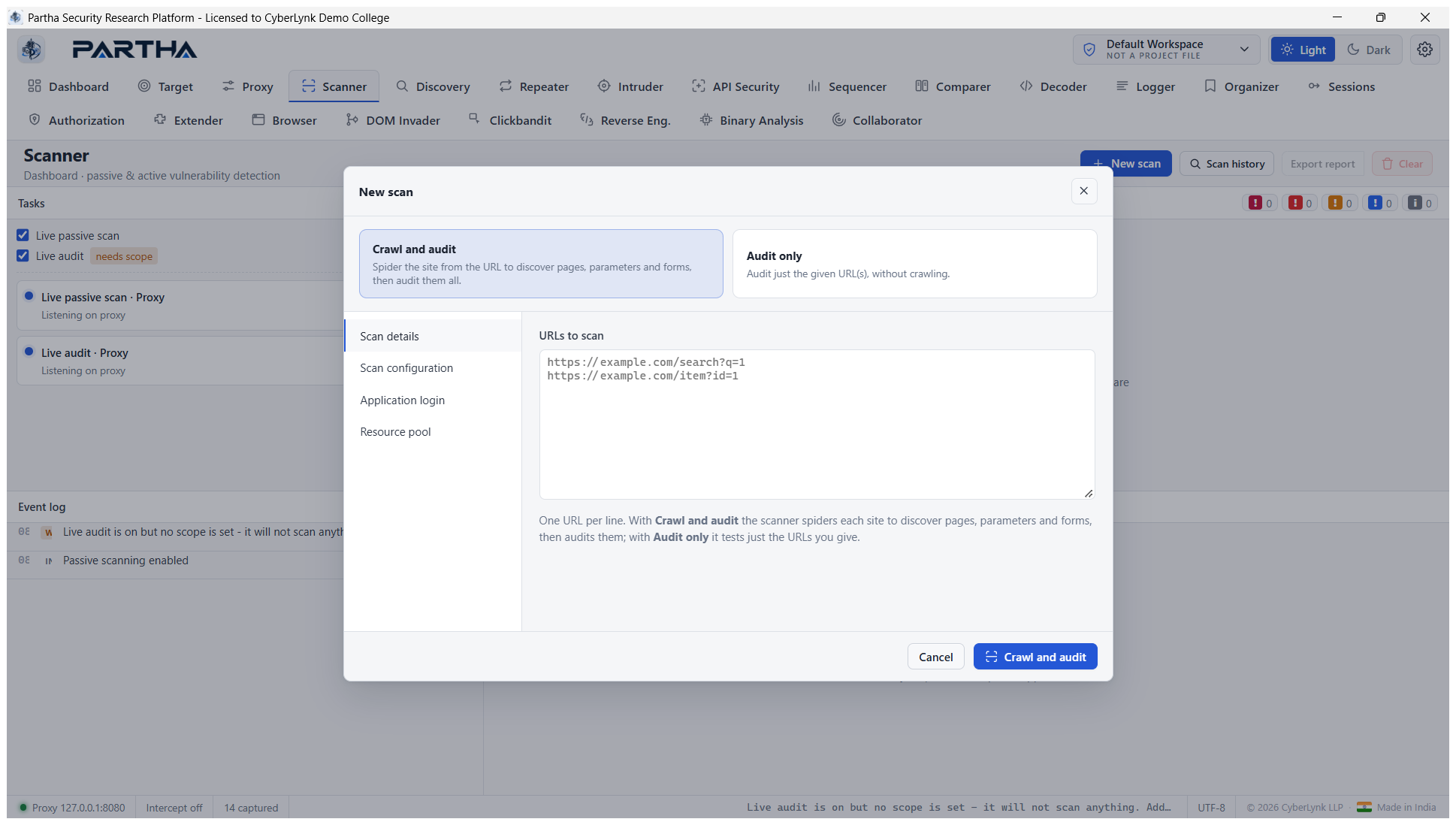The image size is (1456, 825).
Task: Switch to Dark theme
Action: (1370, 50)
